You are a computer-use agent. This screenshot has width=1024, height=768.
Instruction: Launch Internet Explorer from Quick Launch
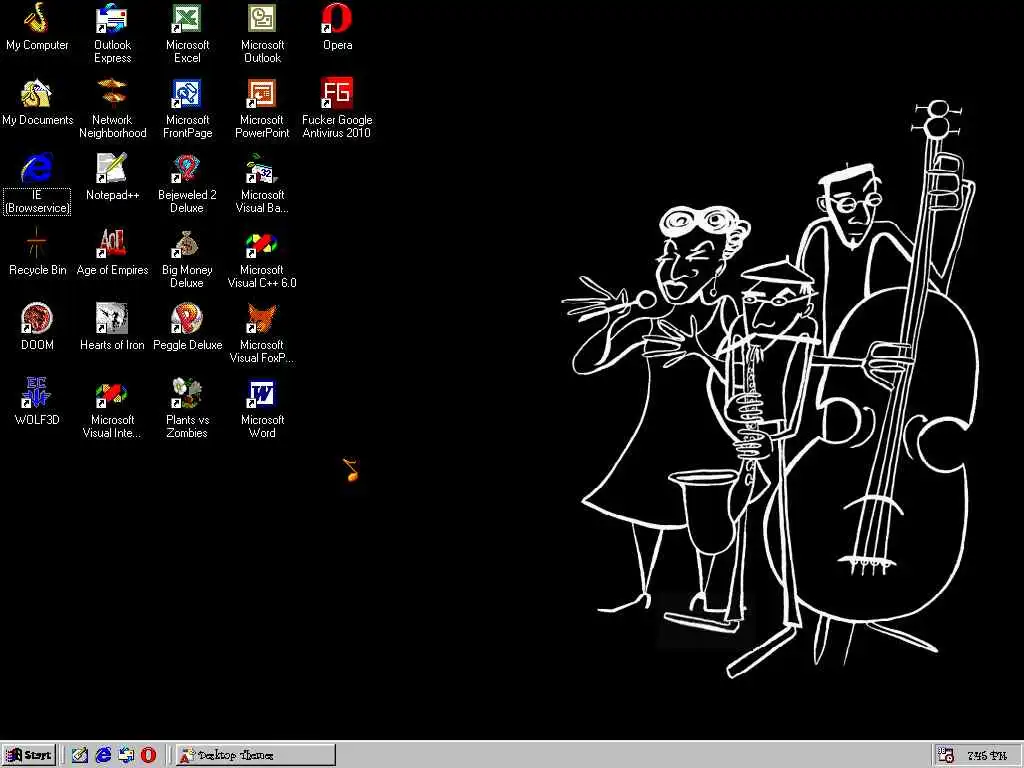[103, 755]
